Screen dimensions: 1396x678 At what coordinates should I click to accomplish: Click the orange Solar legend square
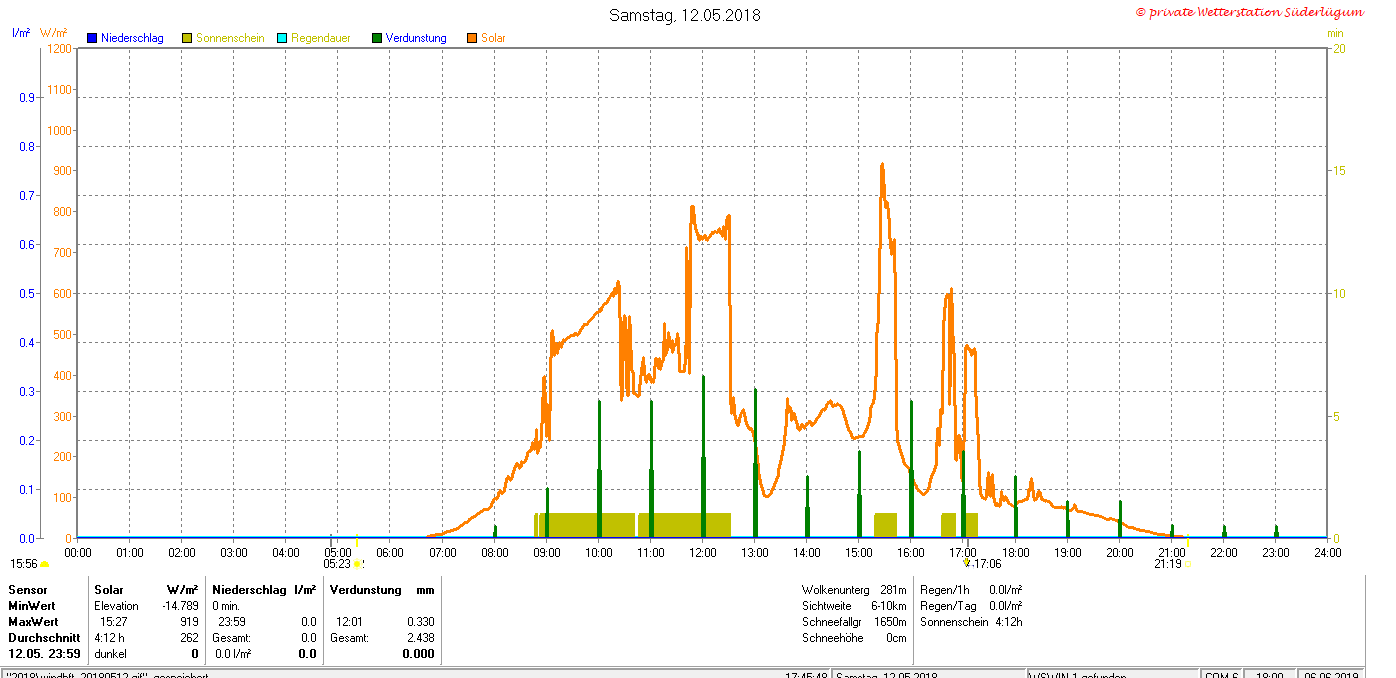point(472,38)
